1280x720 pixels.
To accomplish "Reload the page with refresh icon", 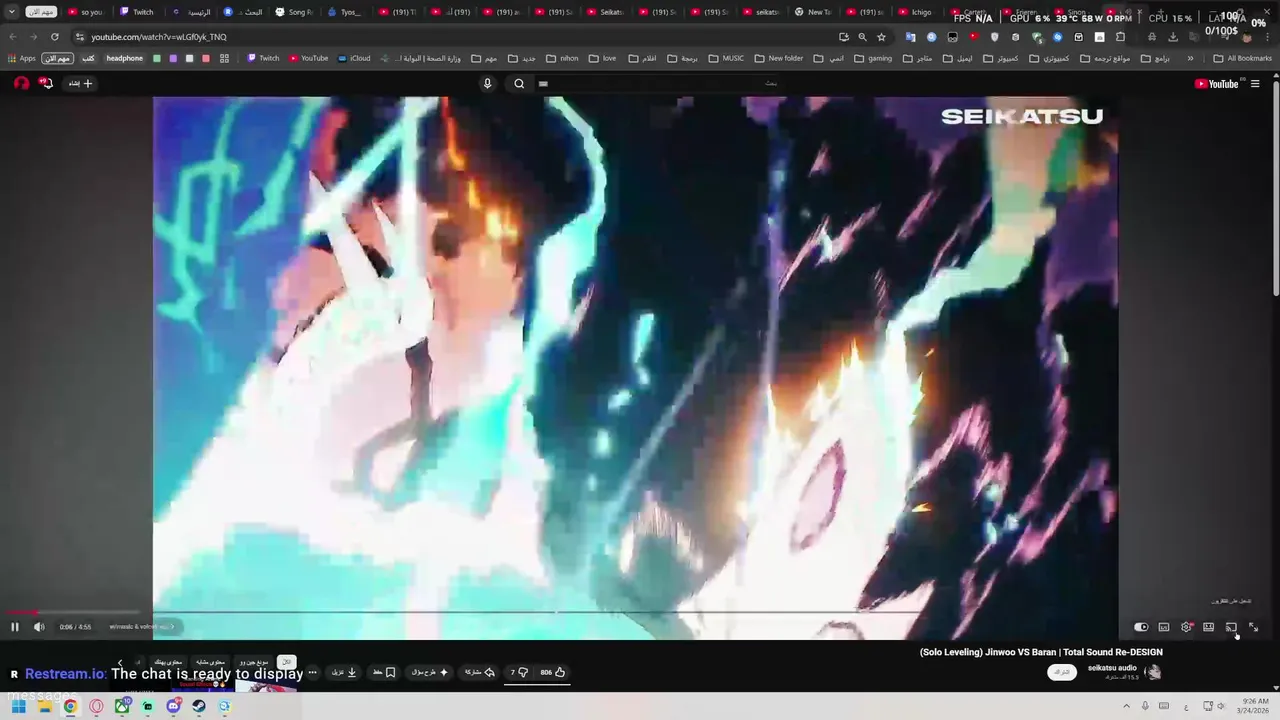I will coord(54,37).
